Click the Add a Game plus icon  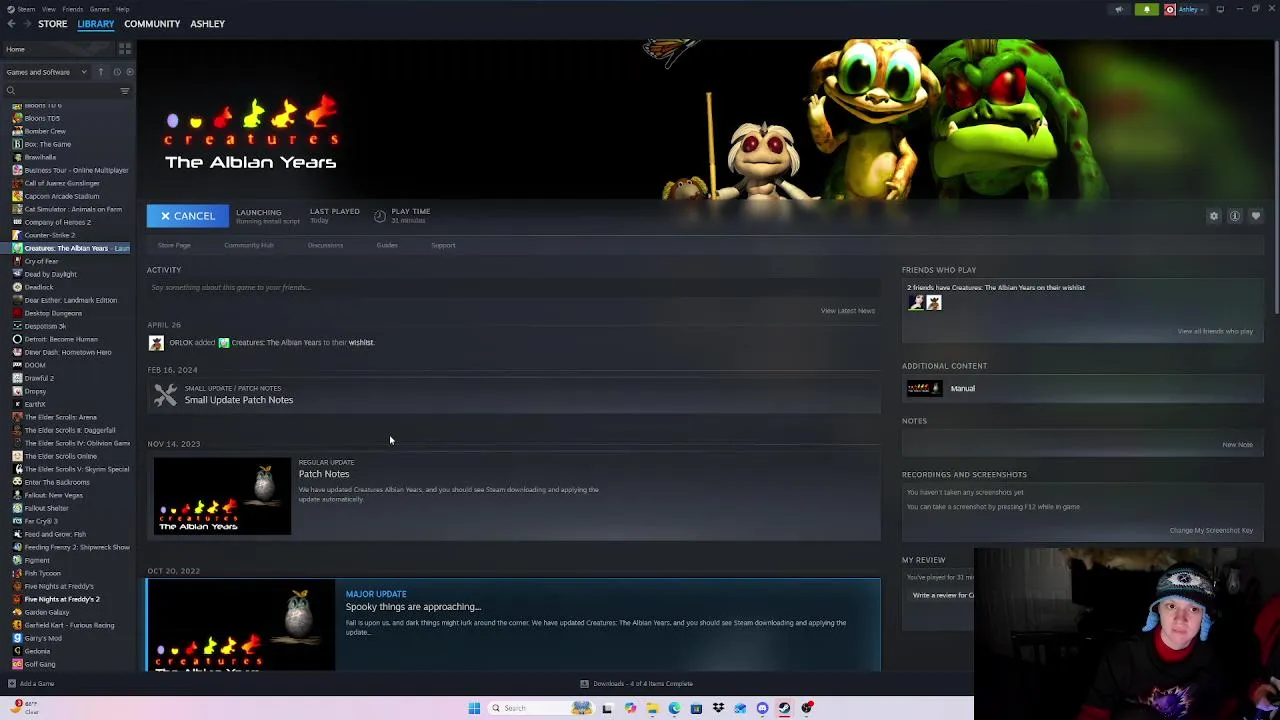[12, 684]
